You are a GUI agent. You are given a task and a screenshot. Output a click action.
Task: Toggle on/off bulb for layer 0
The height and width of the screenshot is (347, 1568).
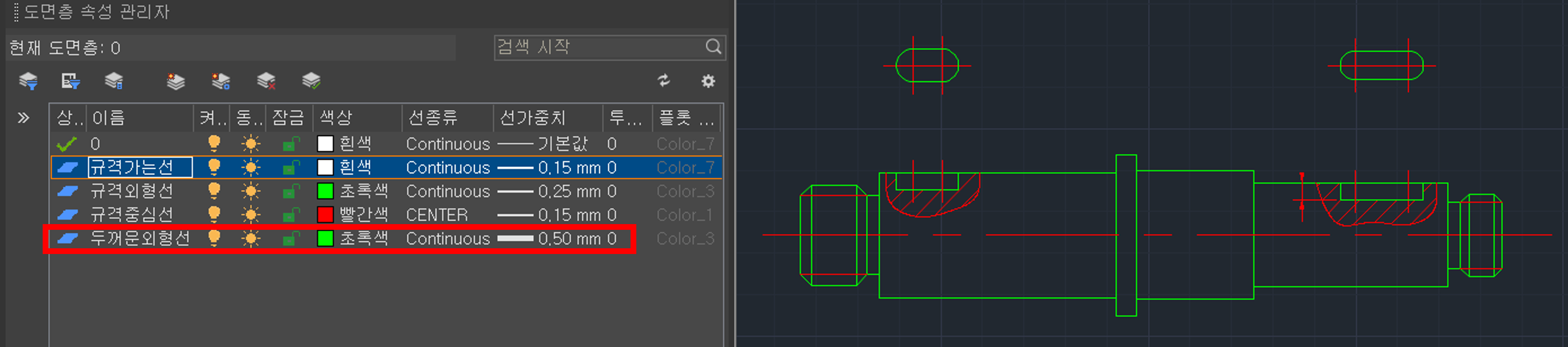[214, 143]
